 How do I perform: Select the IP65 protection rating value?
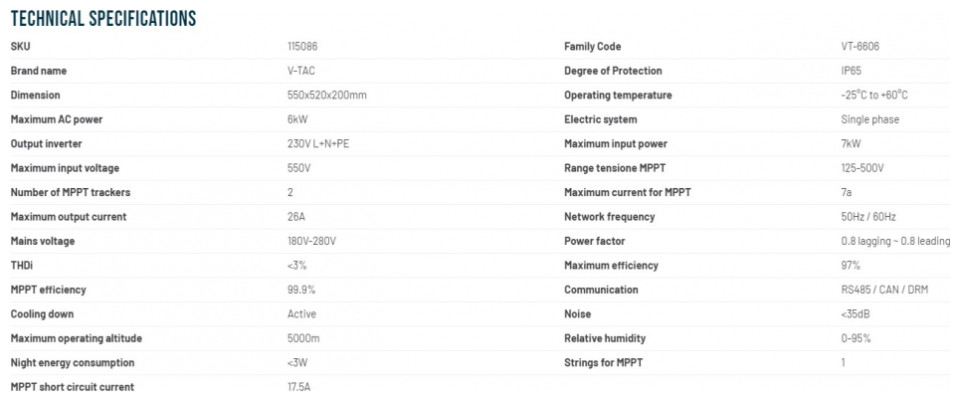tap(850, 71)
